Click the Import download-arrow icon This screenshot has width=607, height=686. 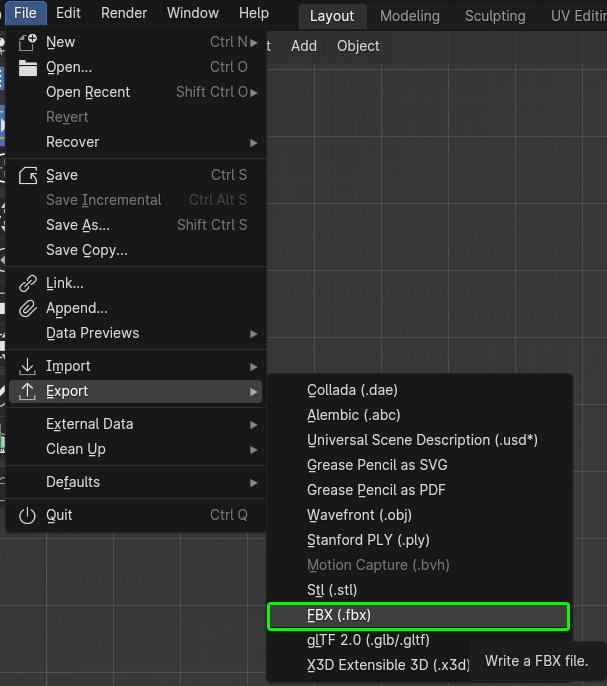(28, 366)
